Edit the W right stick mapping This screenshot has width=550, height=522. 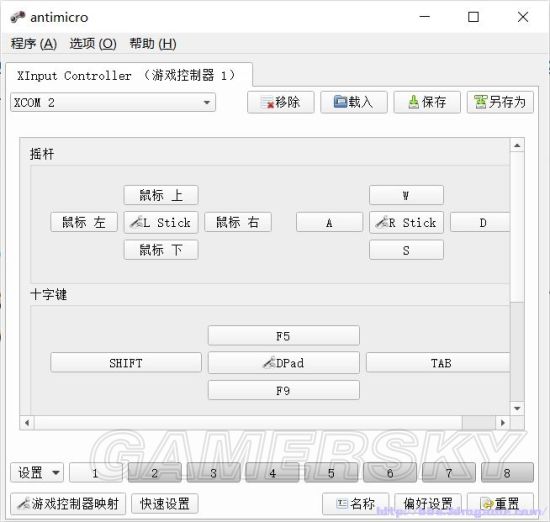pyautogui.click(x=406, y=195)
